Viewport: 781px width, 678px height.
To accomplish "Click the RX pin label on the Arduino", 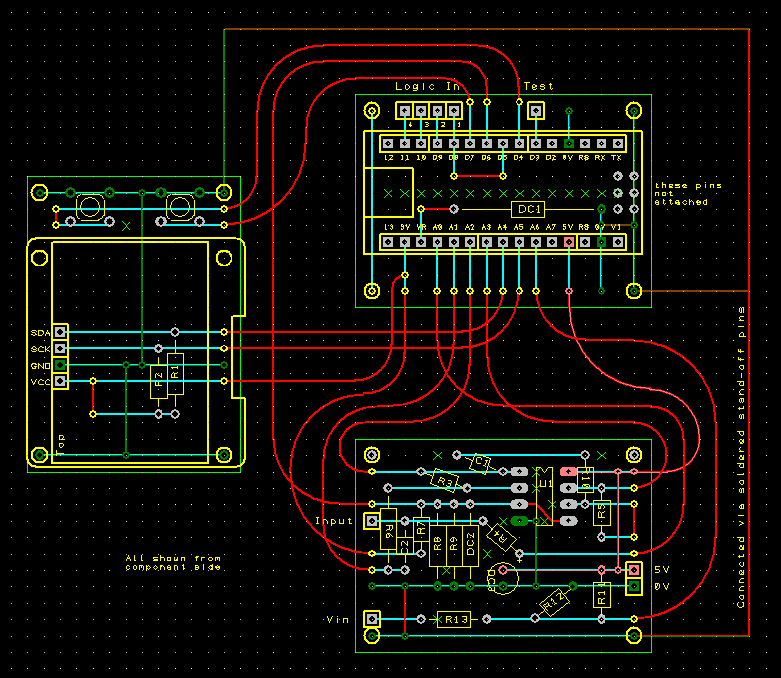I will click(600, 157).
